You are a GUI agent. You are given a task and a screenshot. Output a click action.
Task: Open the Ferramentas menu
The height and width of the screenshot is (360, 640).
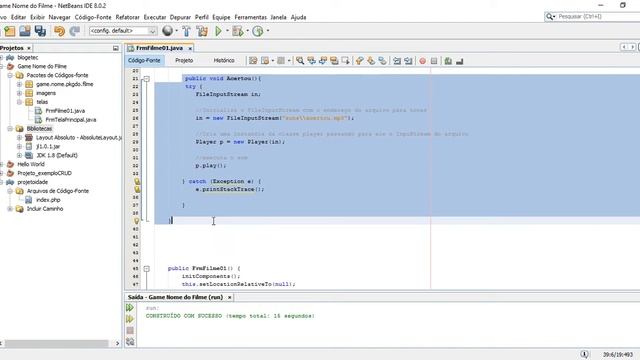(250, 17)
